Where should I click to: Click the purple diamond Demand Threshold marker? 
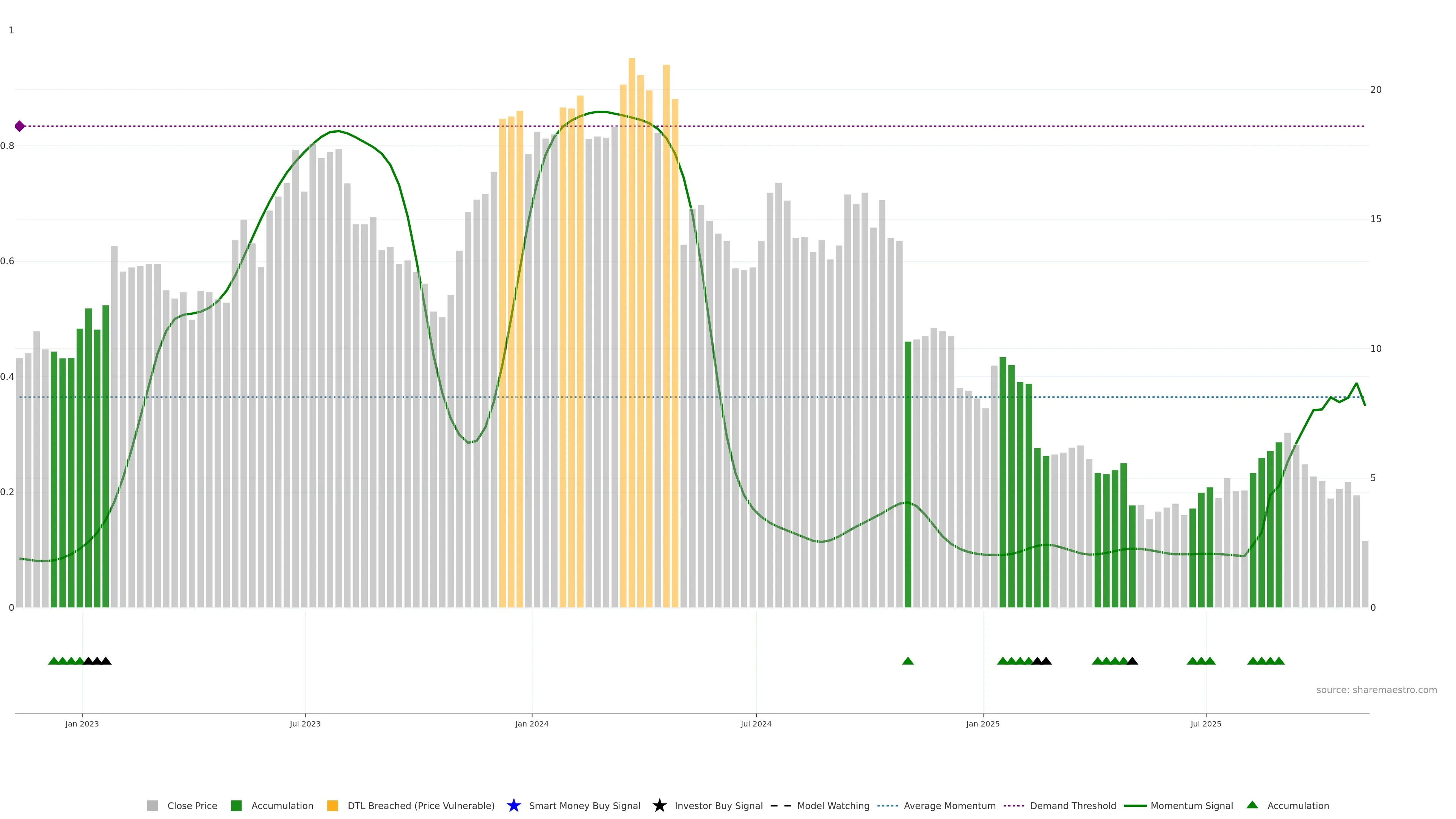click(x=20, y=126)
